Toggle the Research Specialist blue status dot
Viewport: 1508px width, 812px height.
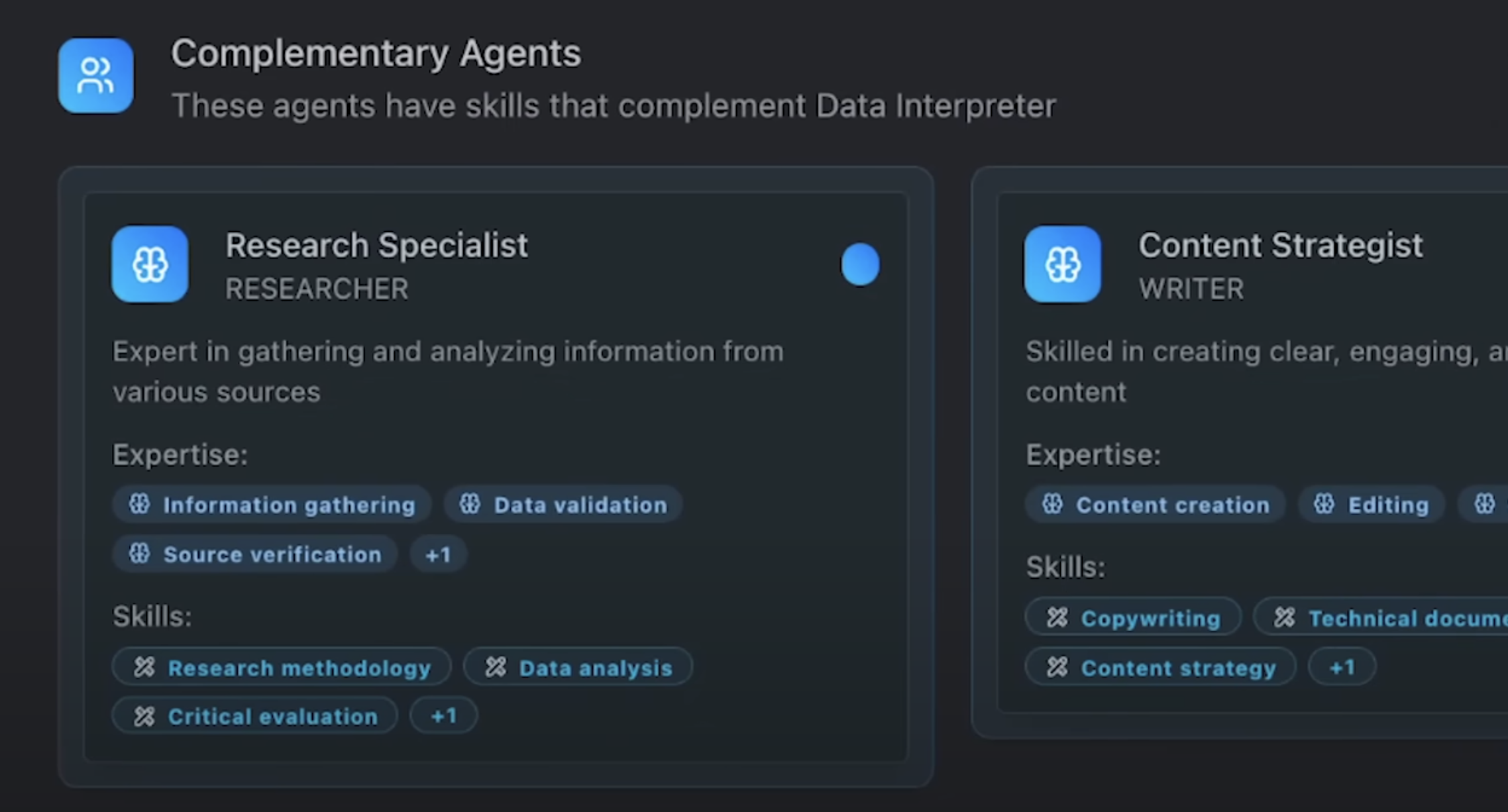point(860,264)
